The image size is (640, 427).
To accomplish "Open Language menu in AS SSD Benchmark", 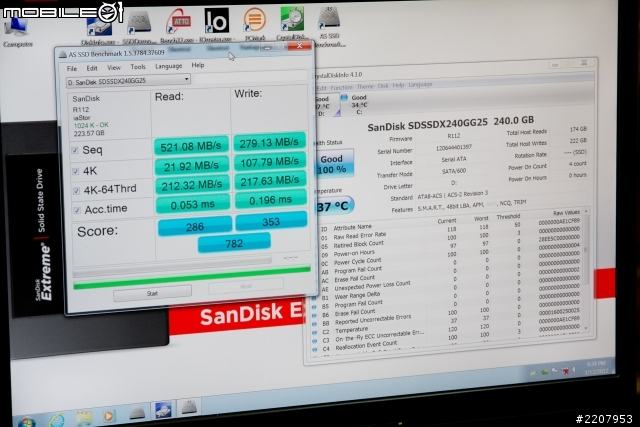I will point(169,66).
